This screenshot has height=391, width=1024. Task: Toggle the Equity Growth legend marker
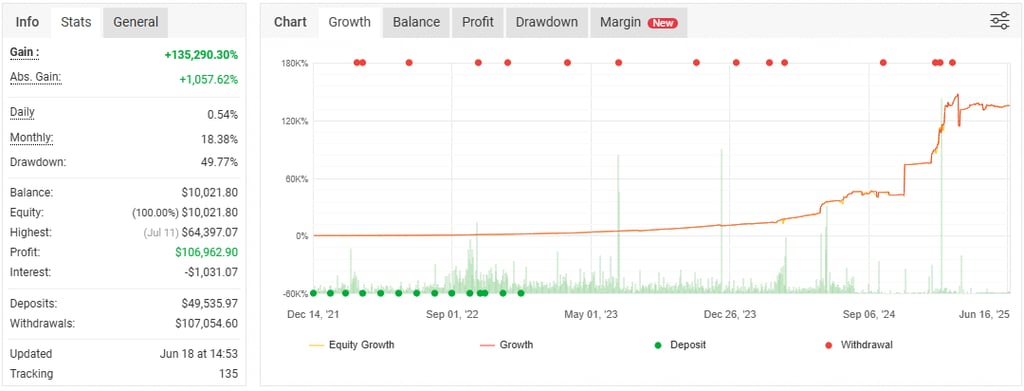(316, 345)
